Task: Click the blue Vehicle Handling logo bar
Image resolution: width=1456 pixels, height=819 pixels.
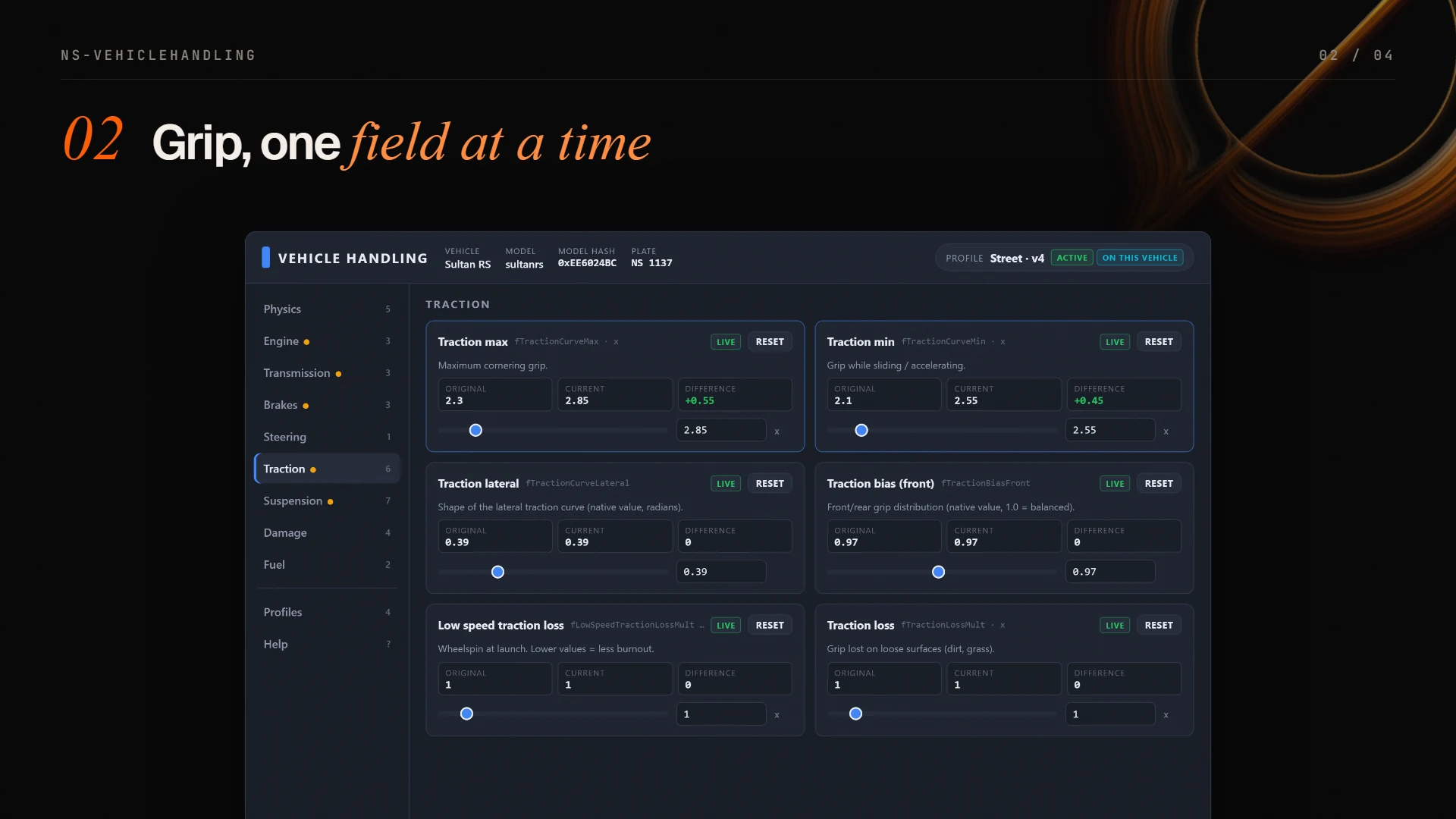Action: coord(265,257)
